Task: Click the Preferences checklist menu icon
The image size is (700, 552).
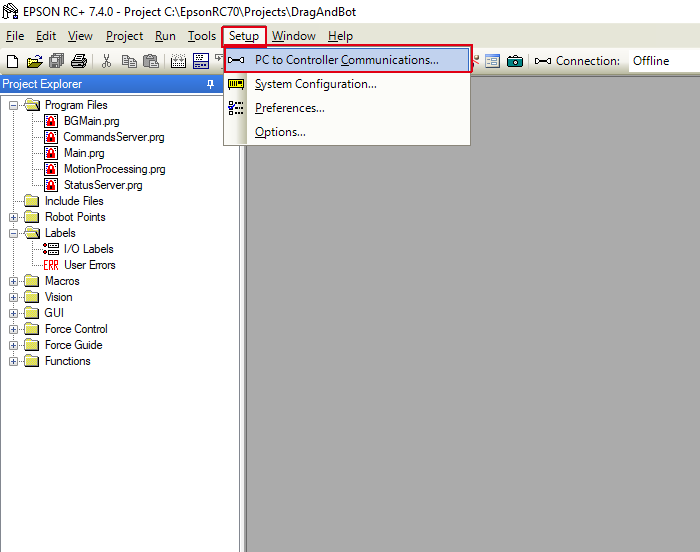Action: tap(236, 108)
